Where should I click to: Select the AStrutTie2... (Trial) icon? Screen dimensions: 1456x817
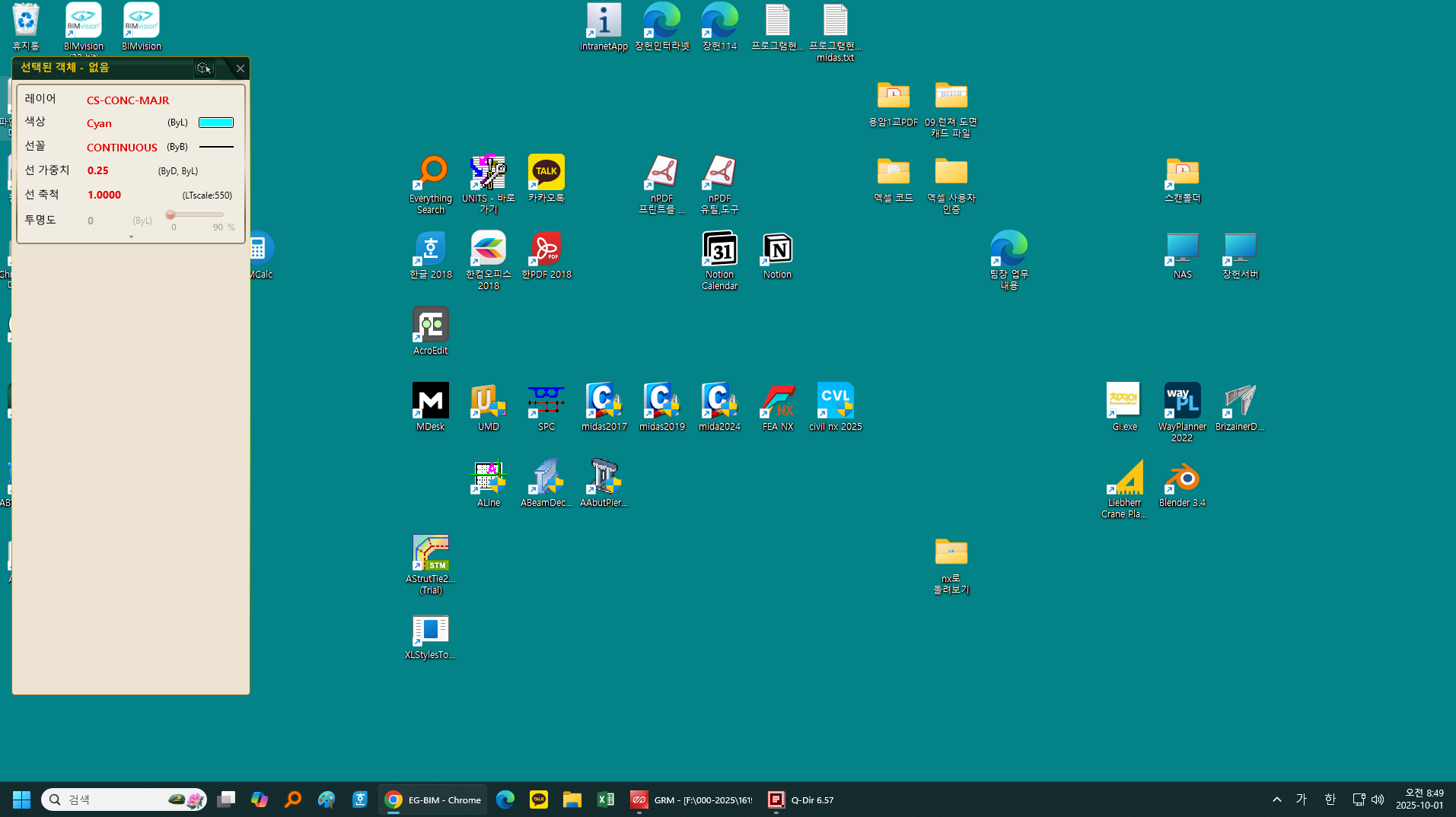(431, 565)
